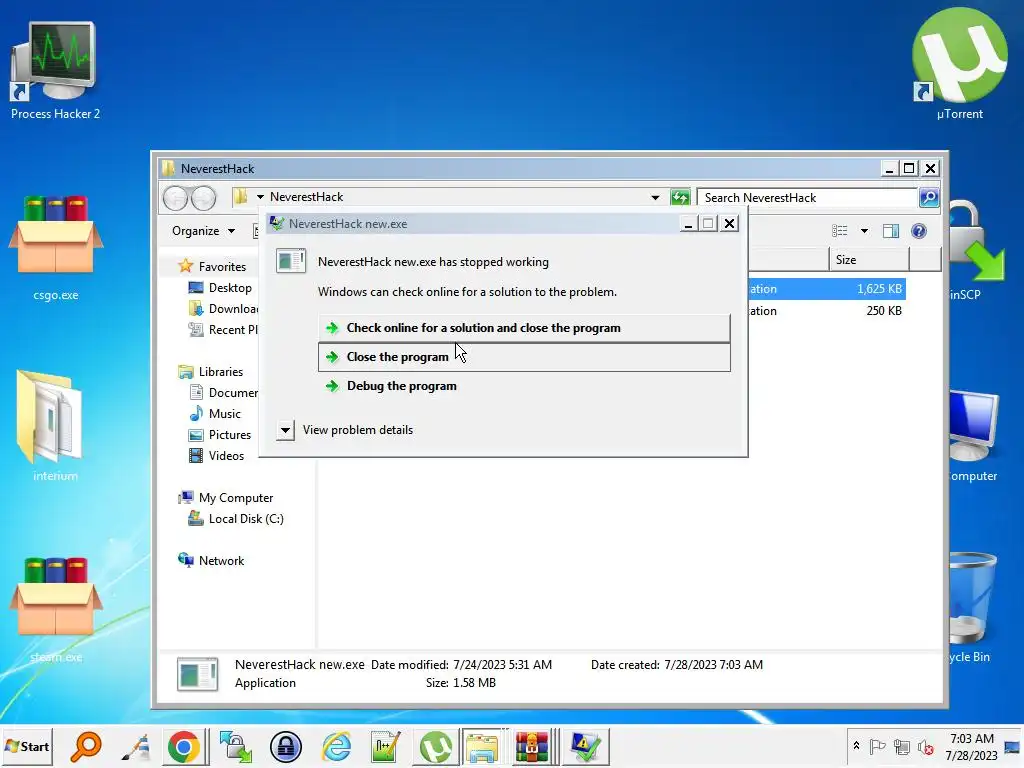Close the NeverestHack new.exe error dialog
Screen dimensions: 1024x768
coord(729,223)
